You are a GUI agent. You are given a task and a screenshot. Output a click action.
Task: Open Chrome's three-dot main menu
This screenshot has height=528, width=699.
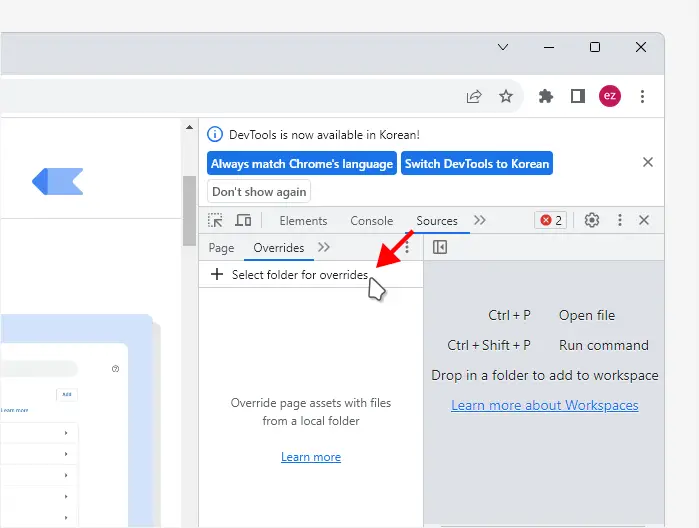click(642, 96)
